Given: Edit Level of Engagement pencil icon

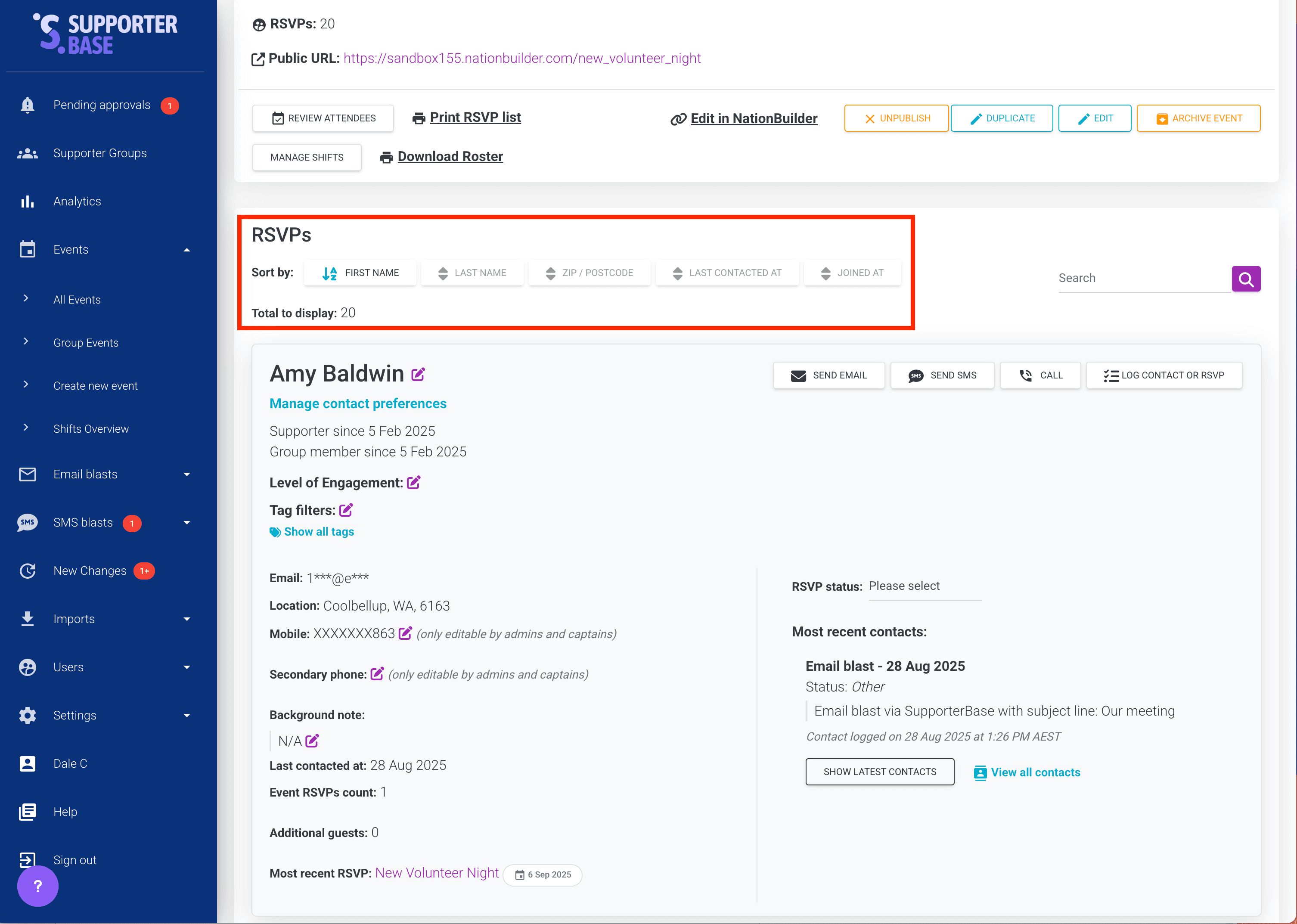Looking at the screenshot, I should coord(413,483).
